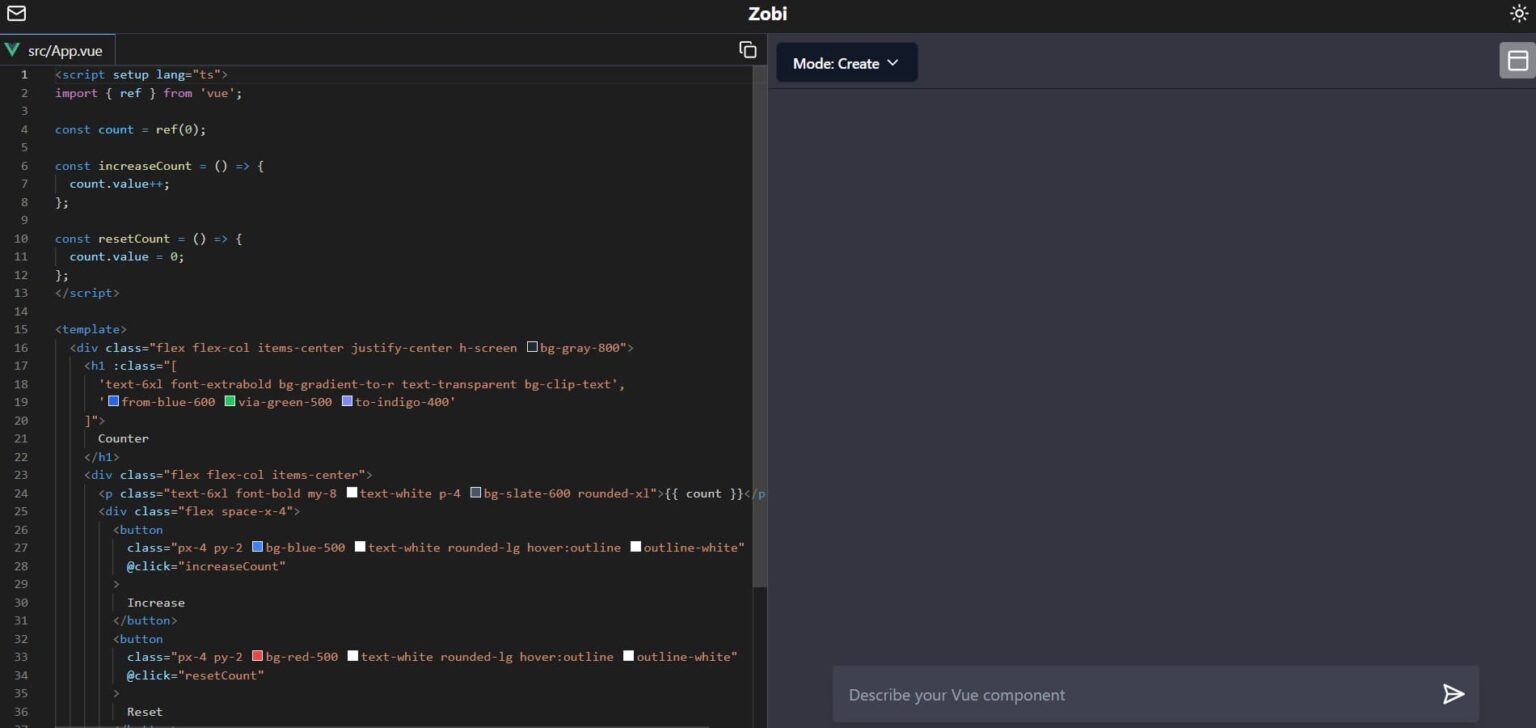Open the Mode: Create dropdown
The height and width of the screenshot is (728, 1536).
point(846,63)
